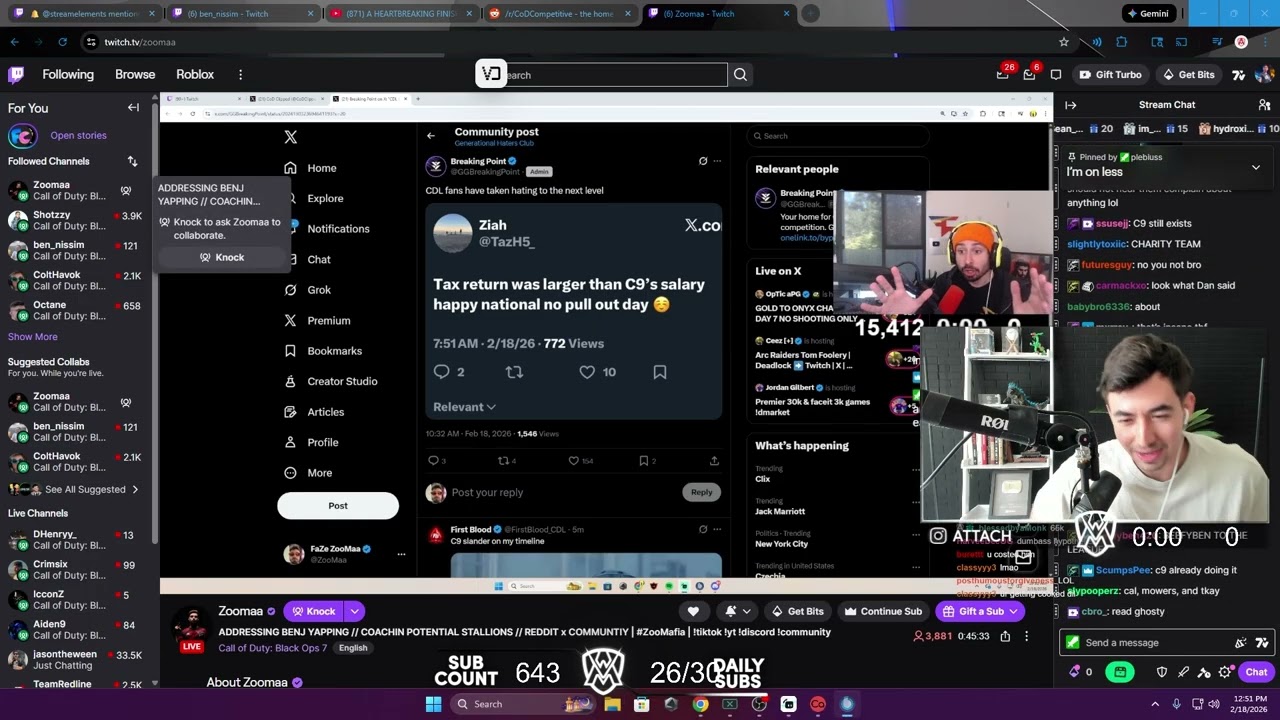Reload the Twitch page
1280x720 pixels.
coord(62,42)
